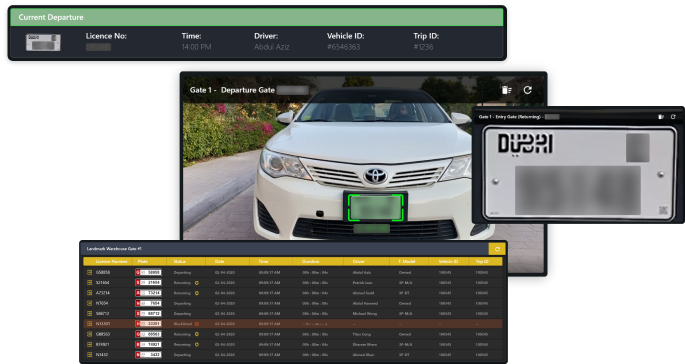Image resolution: width=685 pixels, height=364 pixels.
Task: Select 'Owned' model cell in Abdul Aziz row
Action: [x=405, y=272]
